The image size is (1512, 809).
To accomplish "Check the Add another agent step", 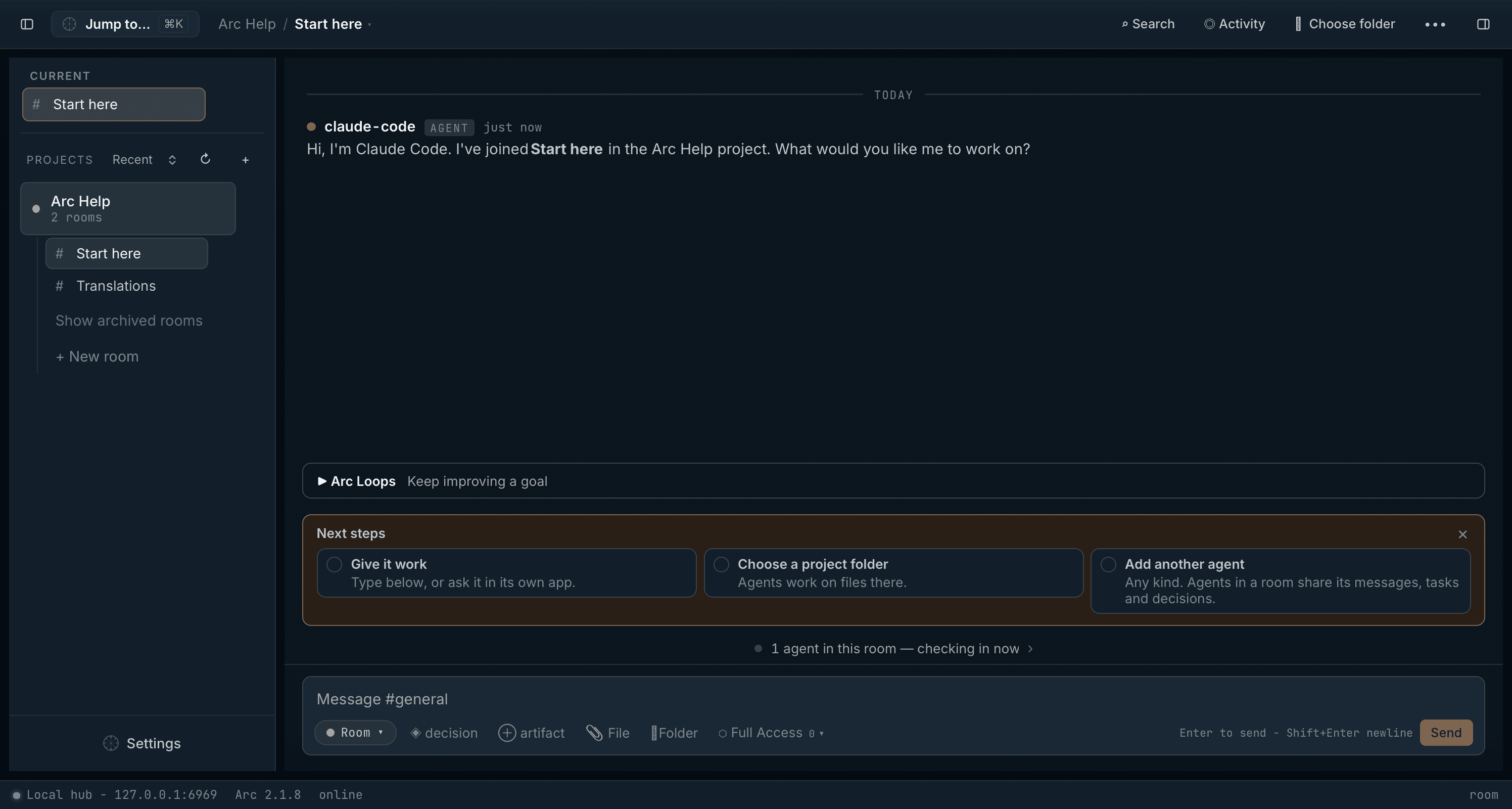I will [x=1108, y=564].
